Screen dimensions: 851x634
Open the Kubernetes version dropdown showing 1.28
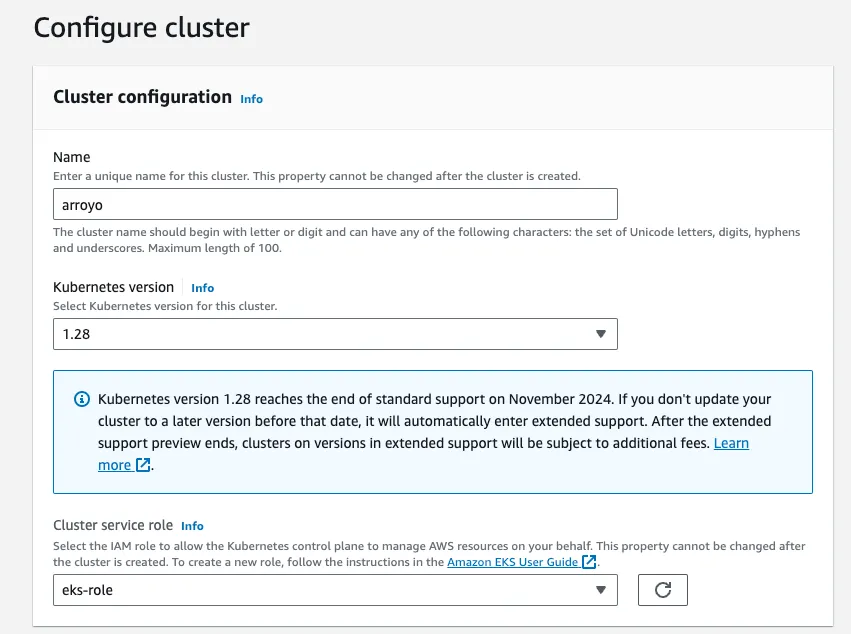[335, 333]
